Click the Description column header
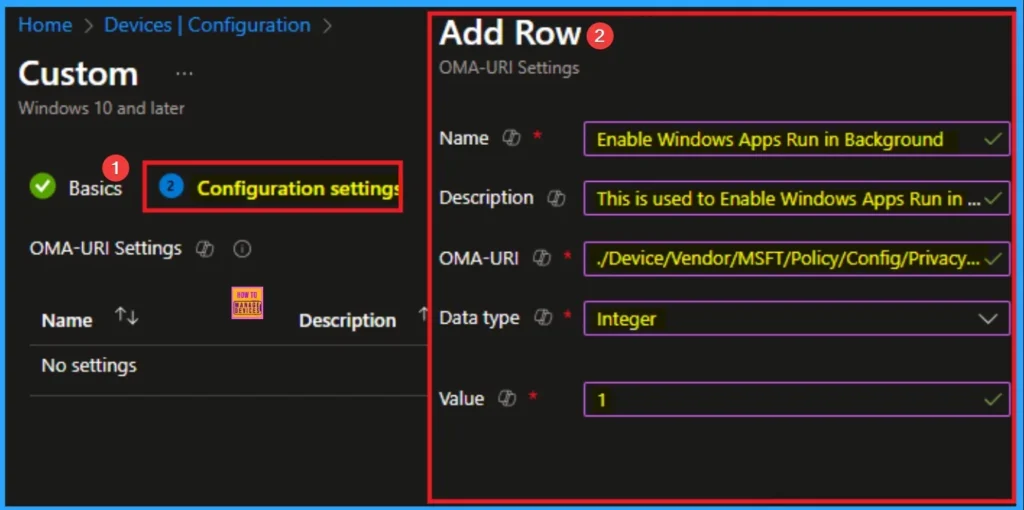 347,320
